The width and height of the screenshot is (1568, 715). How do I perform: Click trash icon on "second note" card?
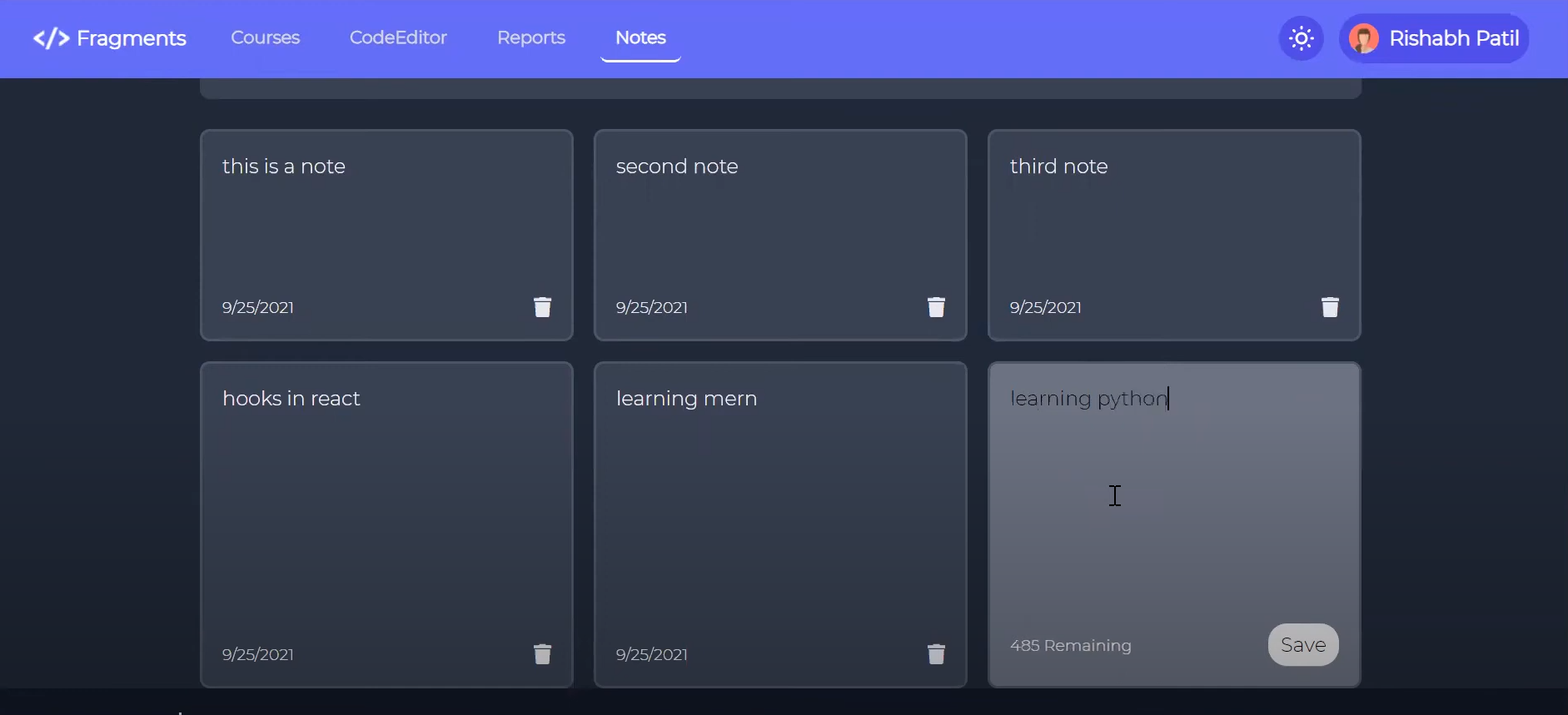tap(936, 307)
